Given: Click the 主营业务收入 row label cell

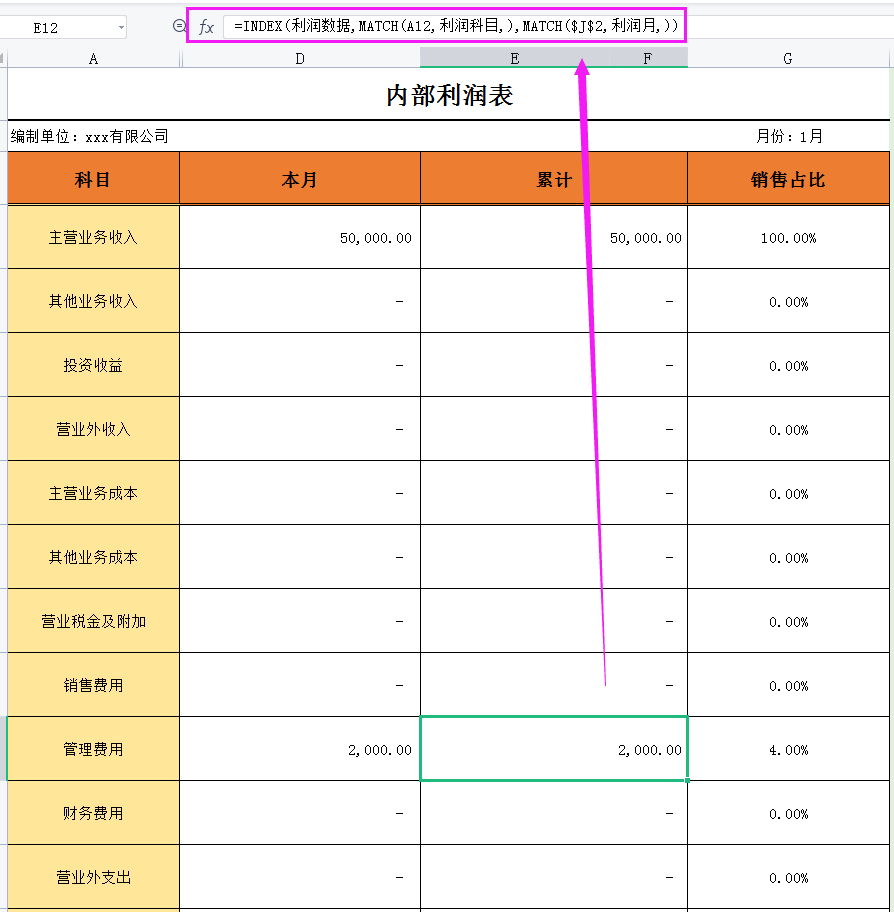Looking at the screenshot, I should [93, 237].
